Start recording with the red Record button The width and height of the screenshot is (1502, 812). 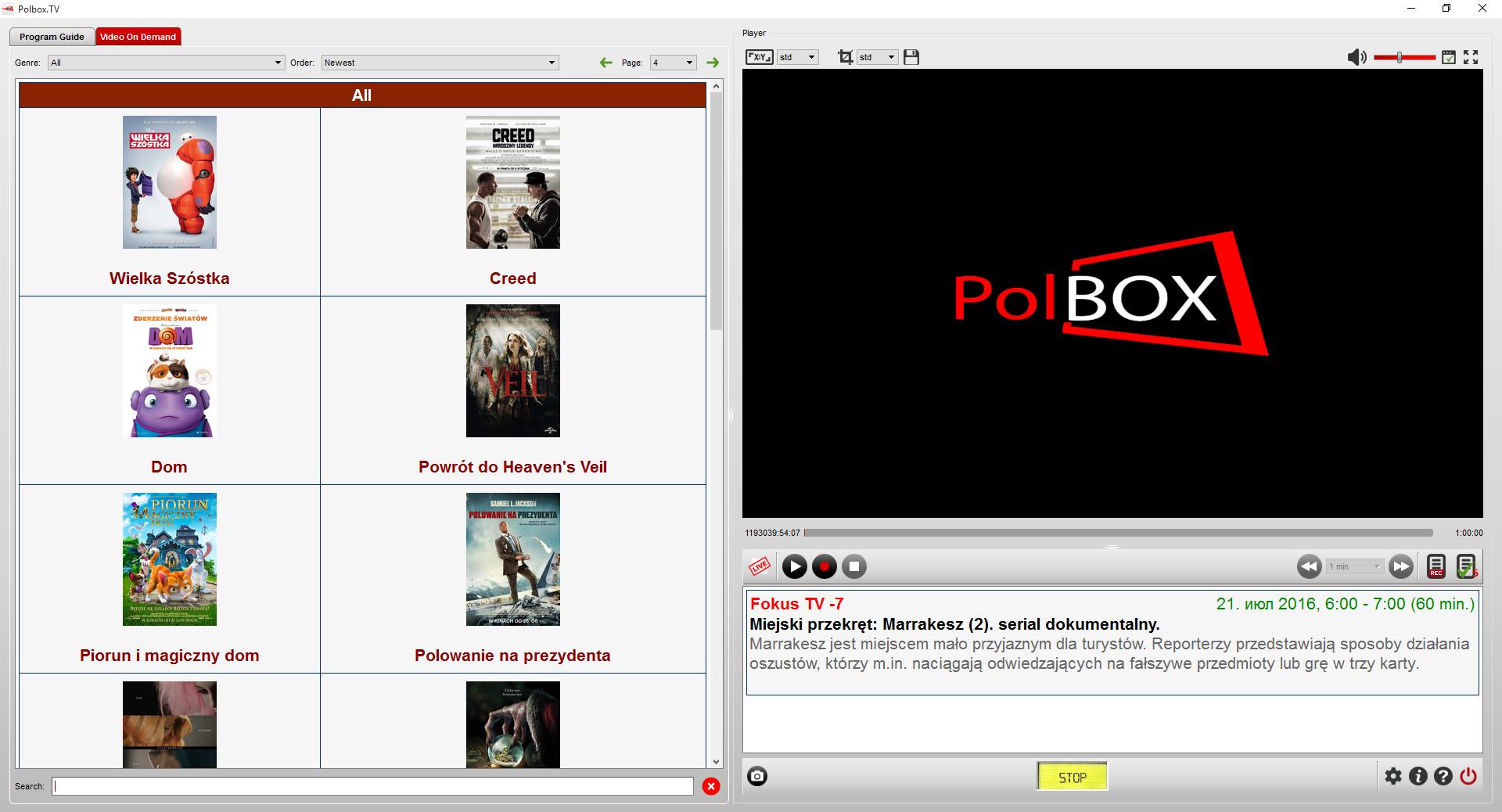pyautogui.click(x=824, y=566)
